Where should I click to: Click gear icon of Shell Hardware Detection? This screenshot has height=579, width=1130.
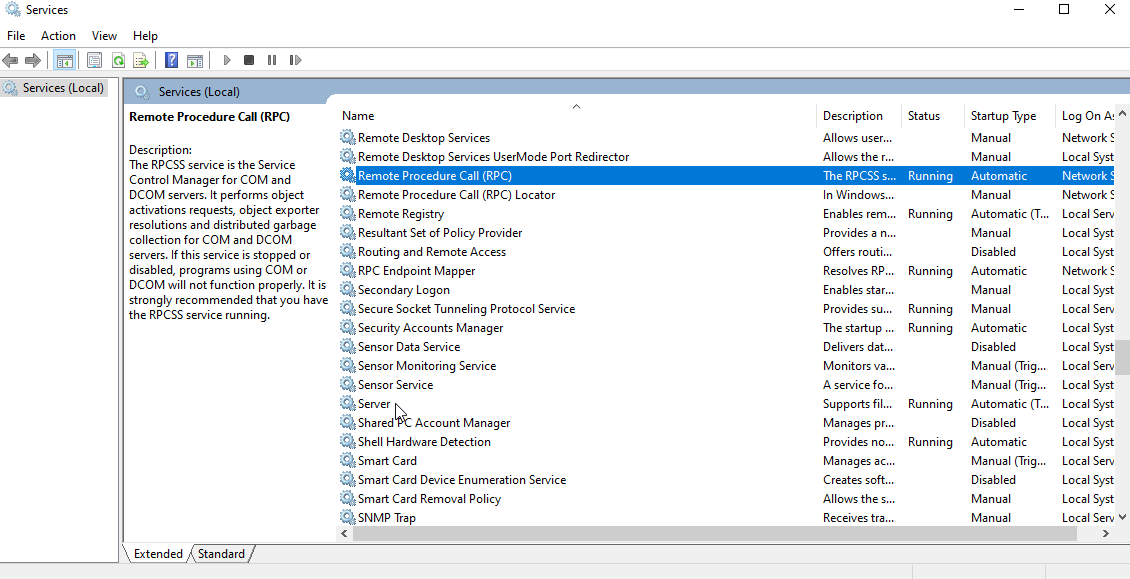[x=347, y=441]
